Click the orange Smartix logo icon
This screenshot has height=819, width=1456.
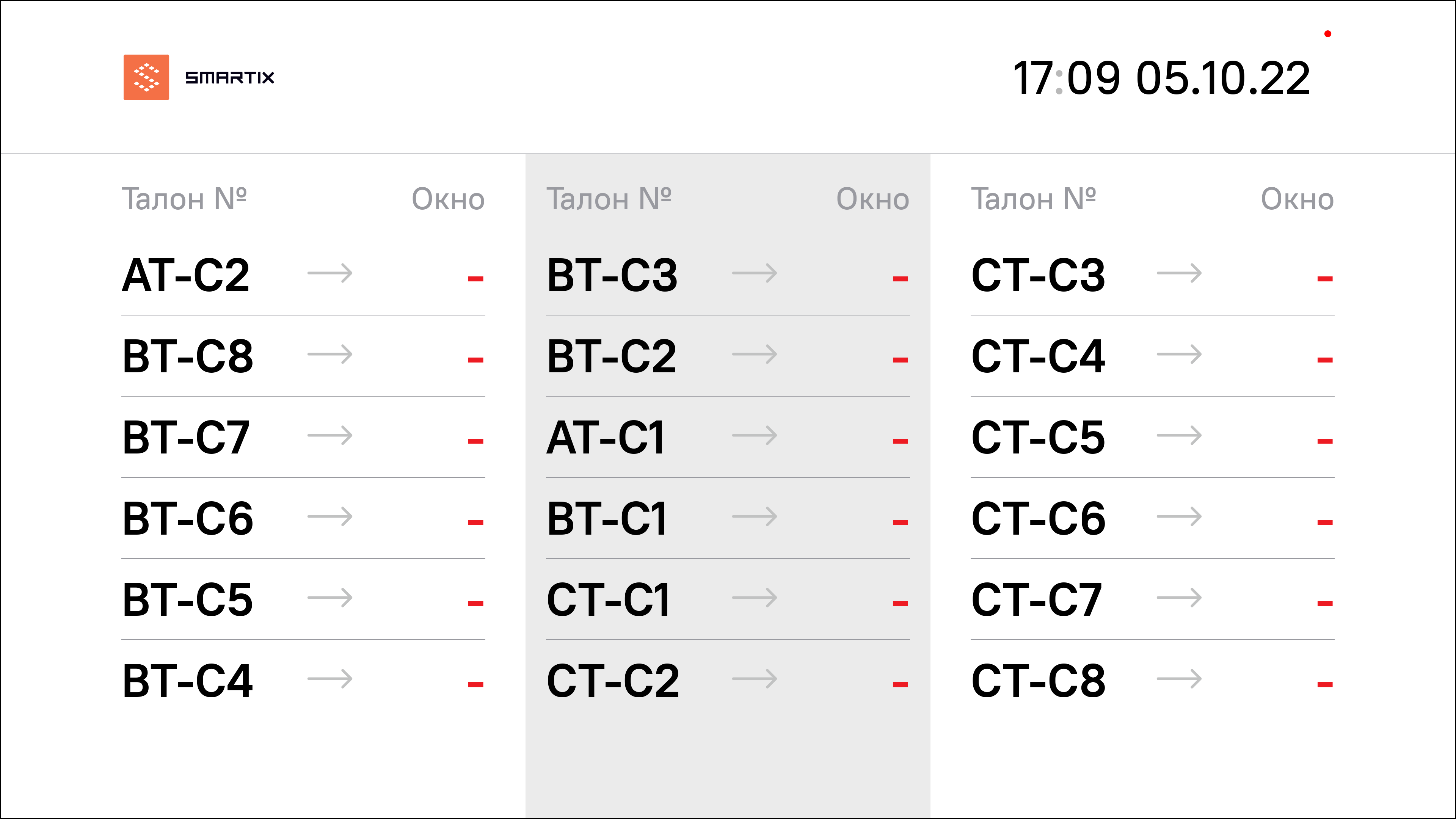pyautogui.click(x=146, y=77)
